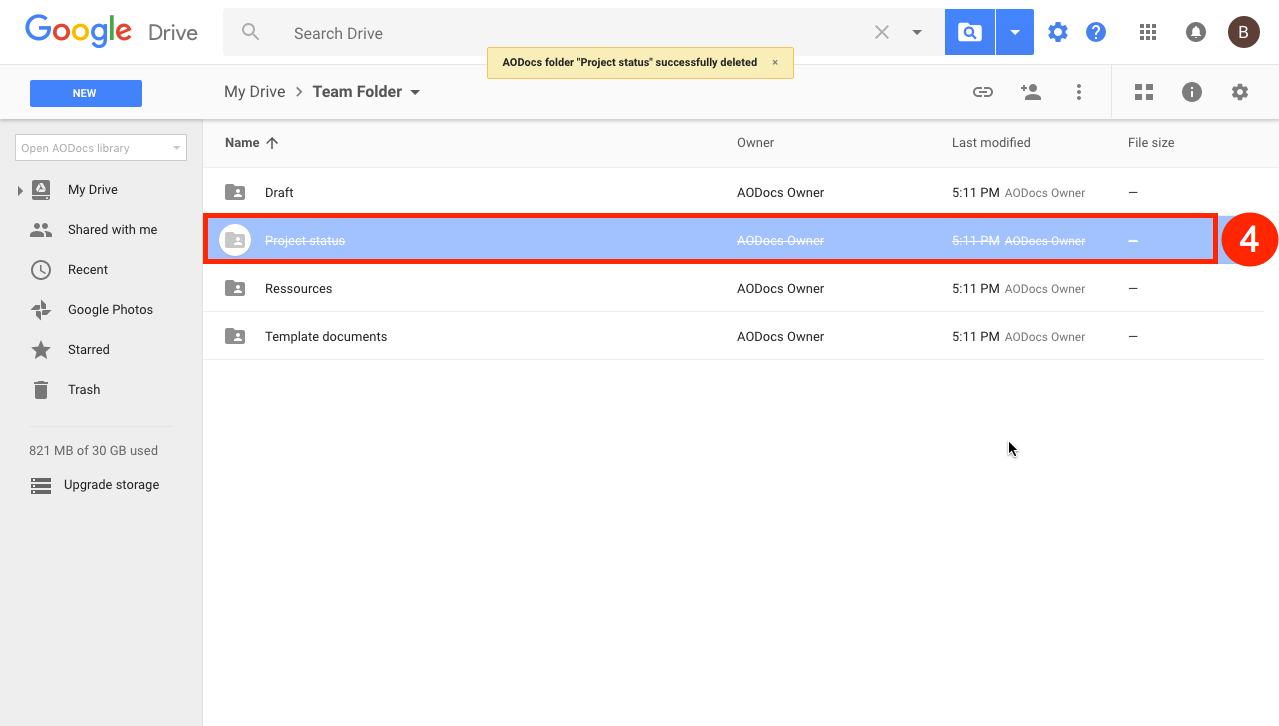Click the Name sort direction arrow

pyautogui.click(x=272, y=143)
